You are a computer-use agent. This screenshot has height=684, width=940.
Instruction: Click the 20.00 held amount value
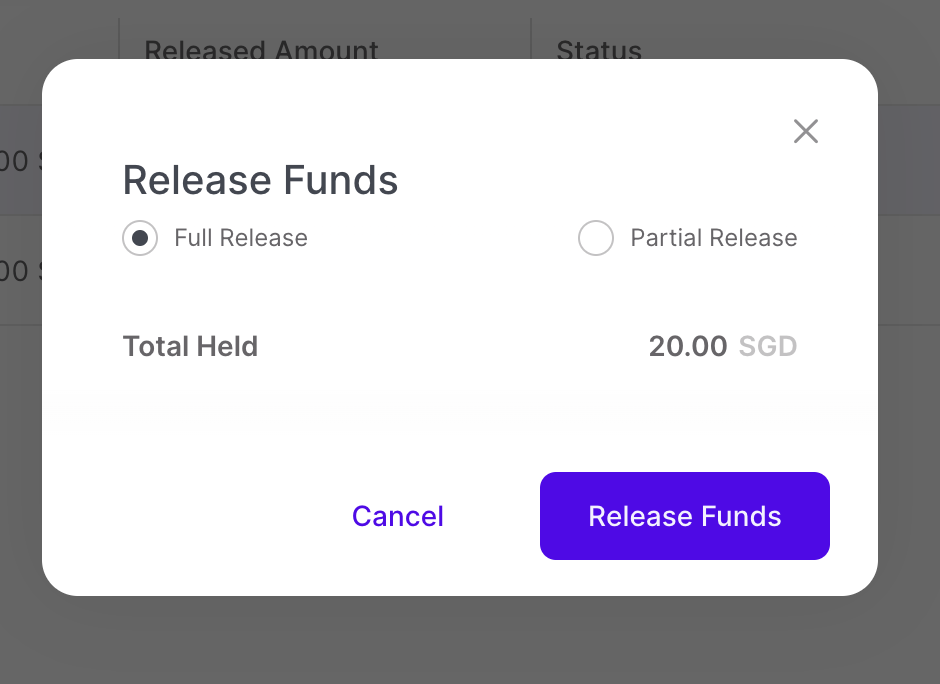pos(688,347)
